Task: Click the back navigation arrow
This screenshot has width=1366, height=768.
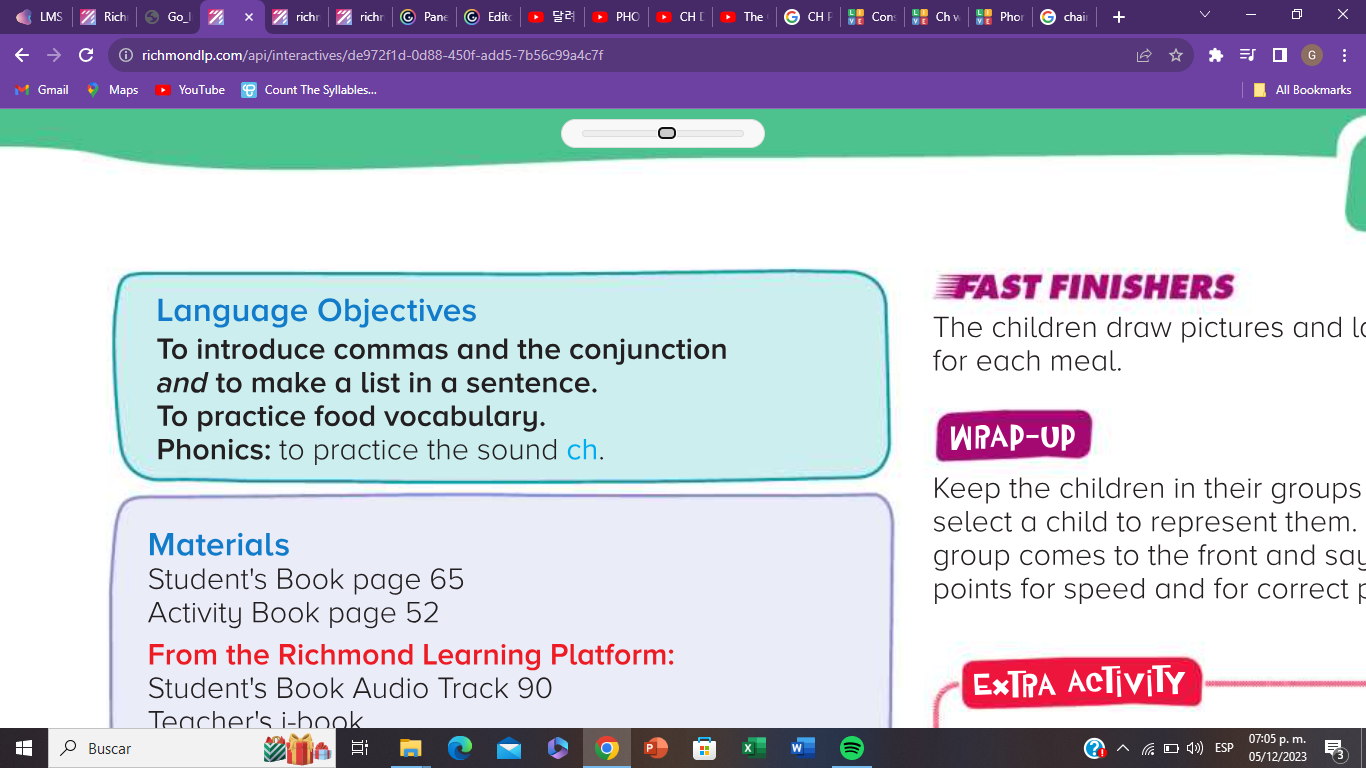Action: pos(21,57)
